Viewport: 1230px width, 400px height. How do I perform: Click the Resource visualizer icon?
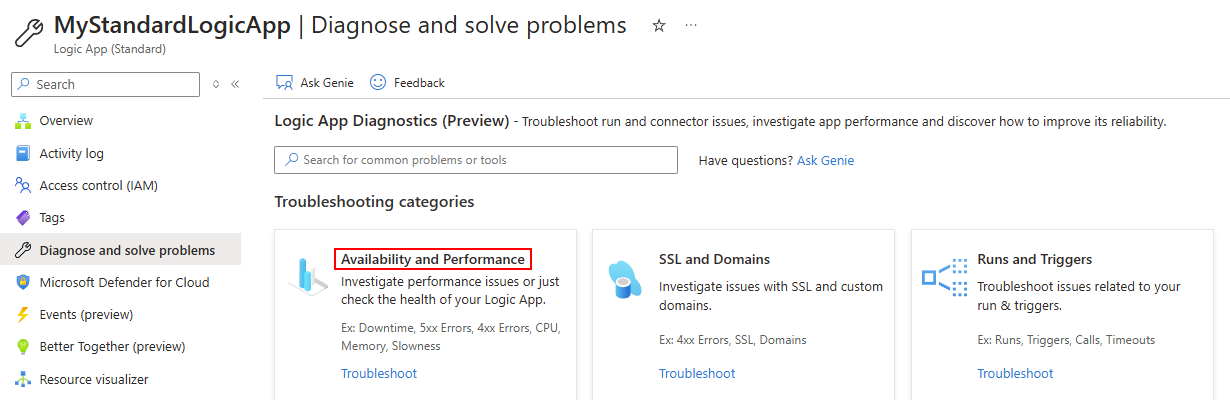pyautogui.click(x=23, y=379)
